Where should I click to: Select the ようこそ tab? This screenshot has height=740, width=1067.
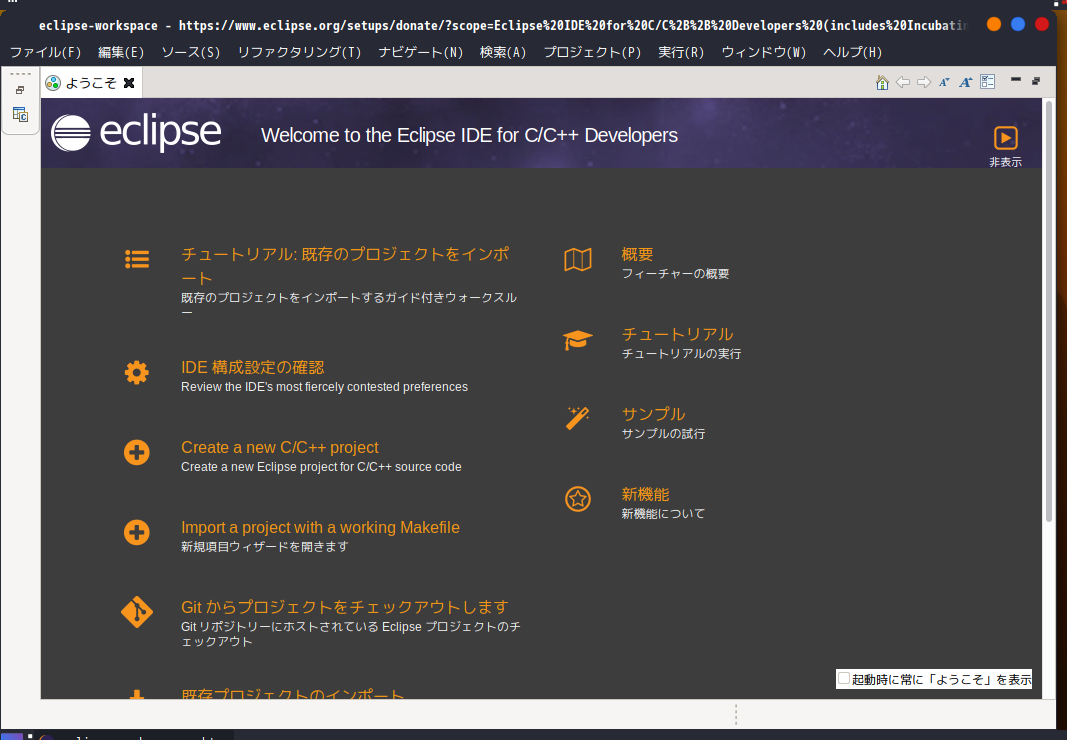point(91,83)
